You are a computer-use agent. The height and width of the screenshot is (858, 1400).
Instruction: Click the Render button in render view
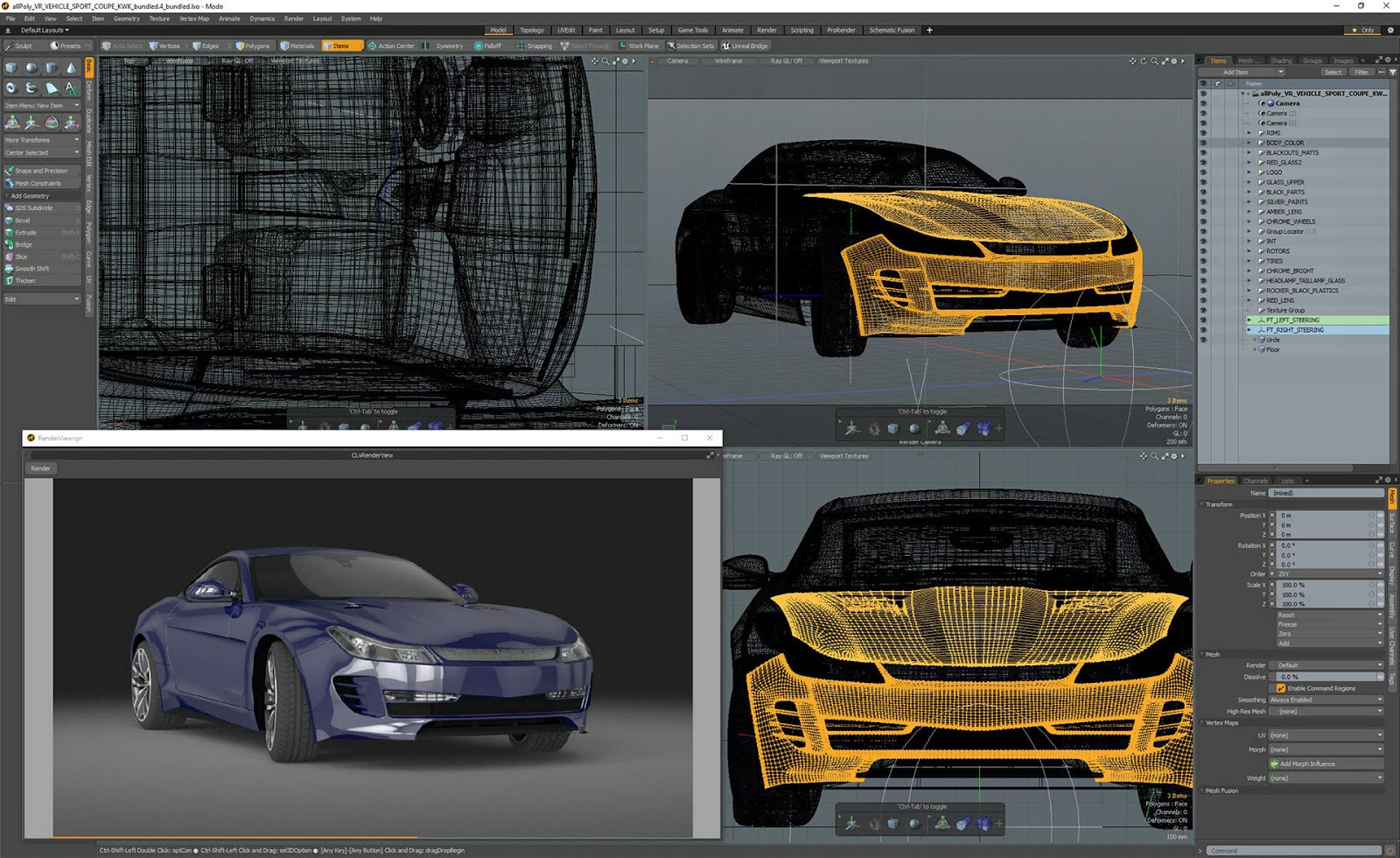pos(41,468)
